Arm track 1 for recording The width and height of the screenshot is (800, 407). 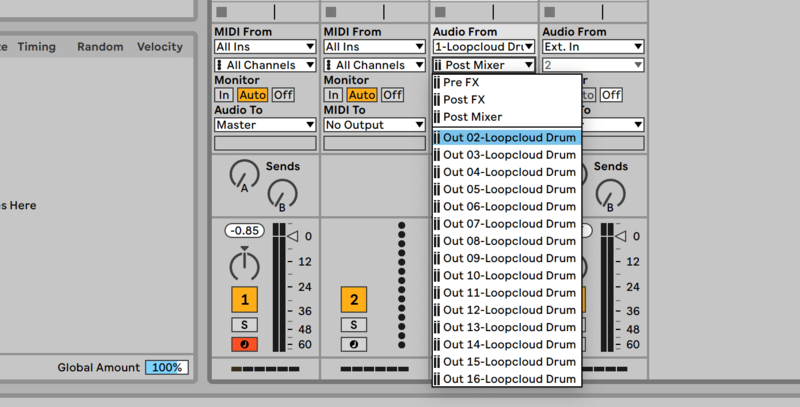click(245, 345)
